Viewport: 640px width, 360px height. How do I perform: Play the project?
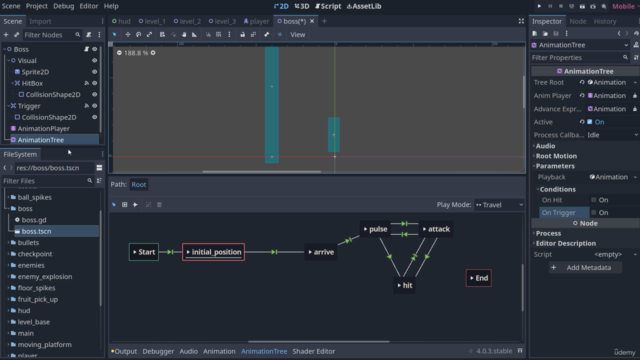tap(539, 6)
